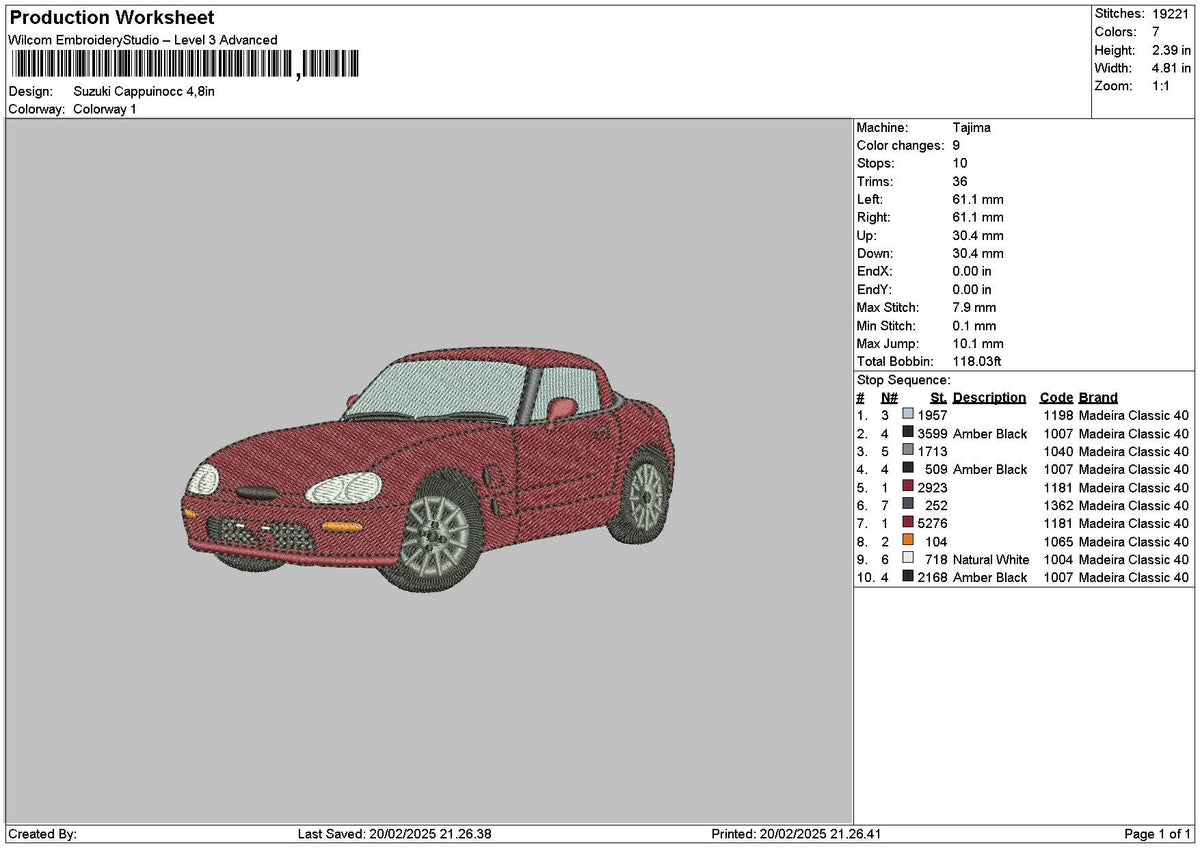Click 'Amber Black' description in stop 4
The height and width of the screenshot is (848, 1200).
tap(990, 469)
